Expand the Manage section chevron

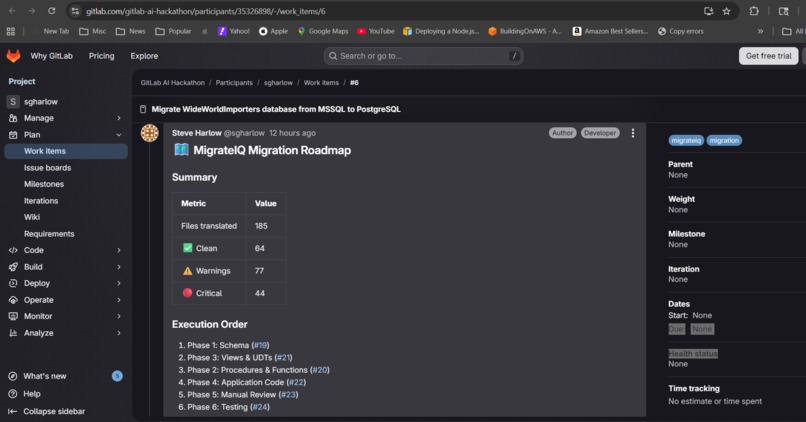click(119, 118)
